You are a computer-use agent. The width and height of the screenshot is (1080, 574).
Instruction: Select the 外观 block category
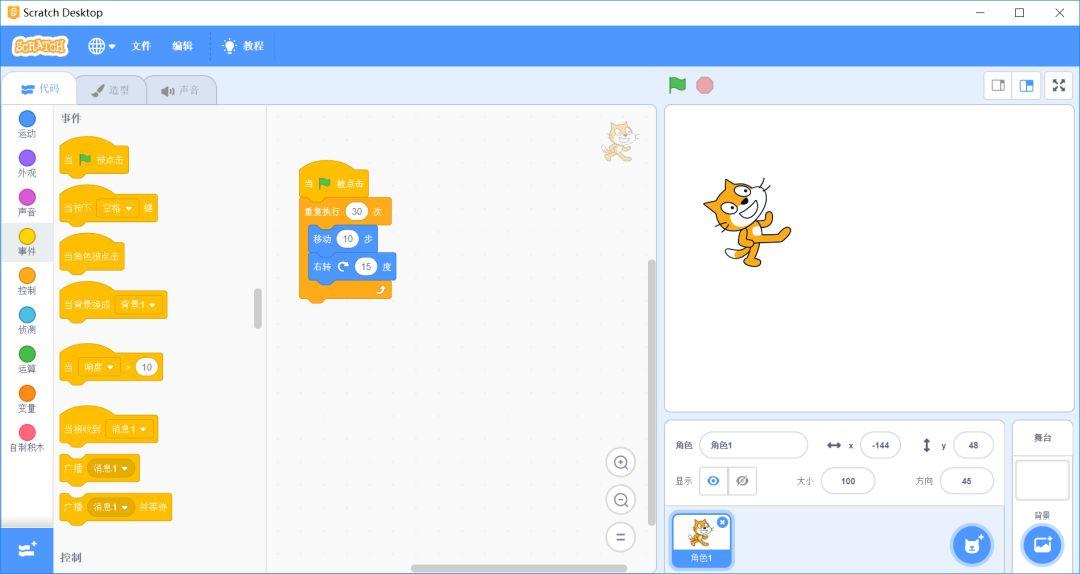[27, 164]
